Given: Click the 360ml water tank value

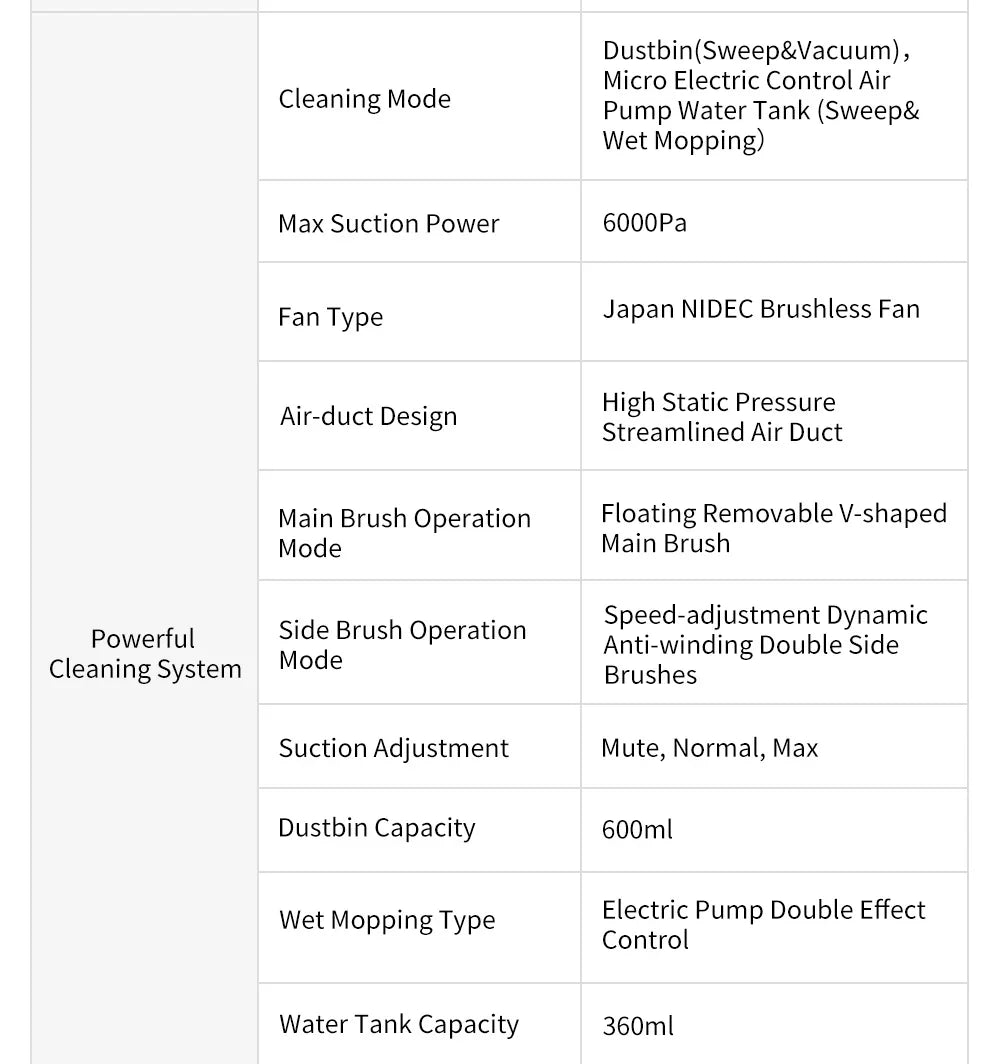Looking at the screenshot, I should coord(638,1025).
